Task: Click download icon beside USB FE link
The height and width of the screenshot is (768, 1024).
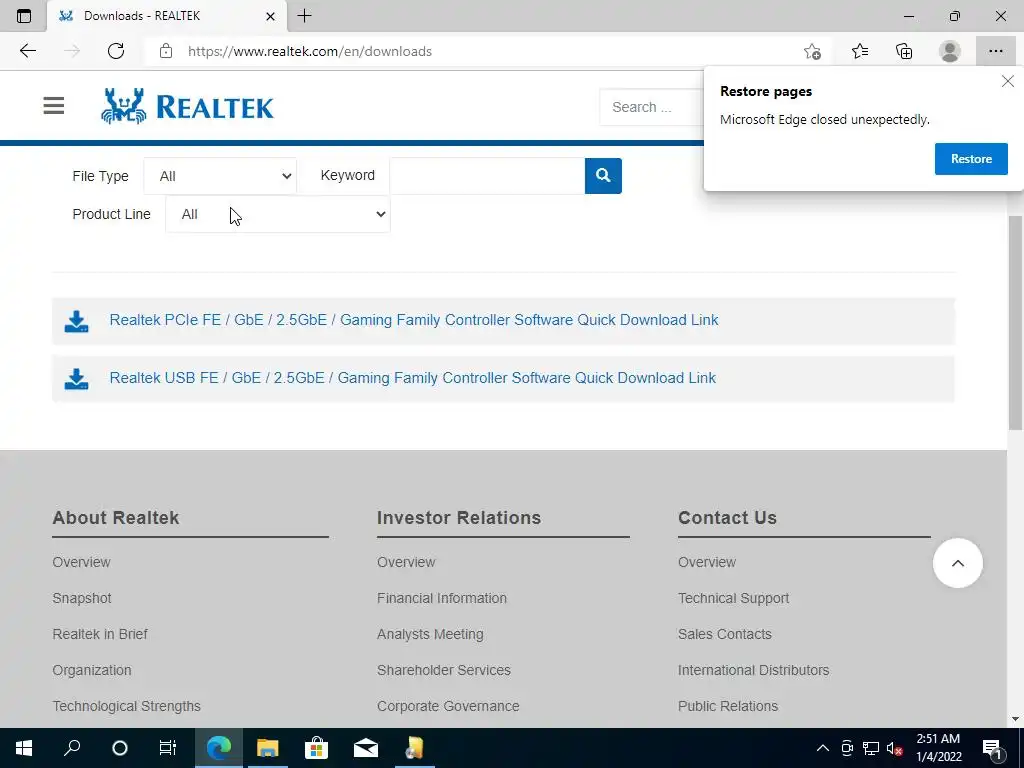Action: click(x=76, y=379)
